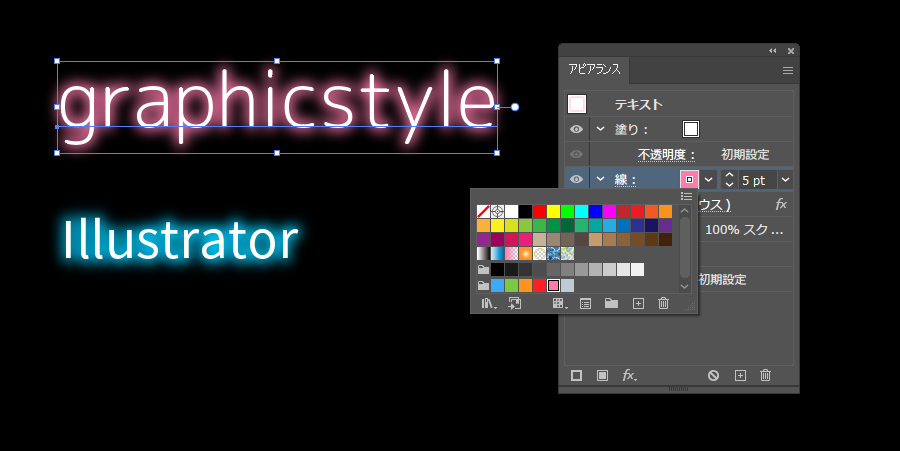Click the text object thumbnail in Appearance panel
Viewport: 900px width, 451px height.
[x=577, y=104]
